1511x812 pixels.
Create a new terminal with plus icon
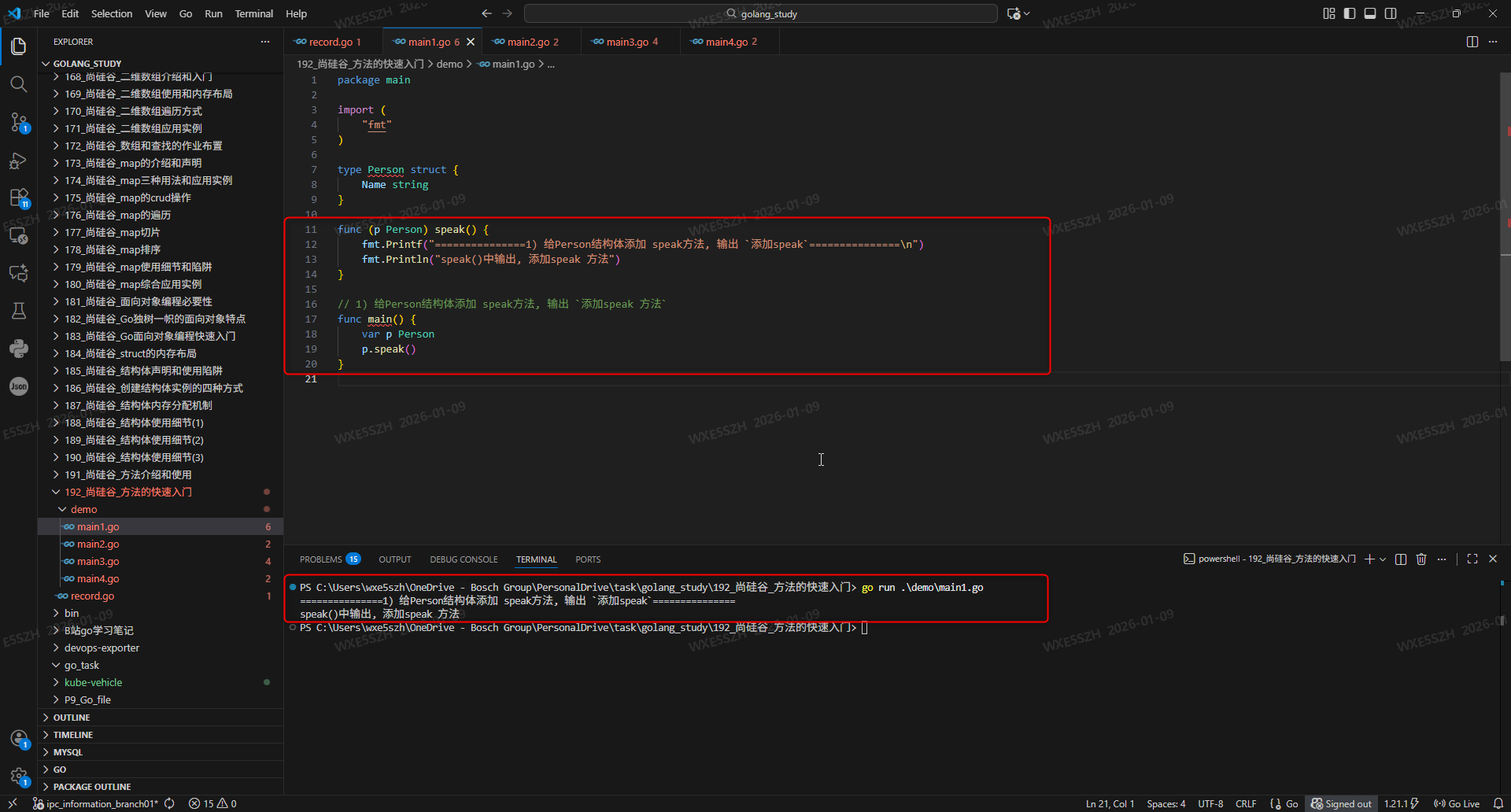[x=1369, y=559]
